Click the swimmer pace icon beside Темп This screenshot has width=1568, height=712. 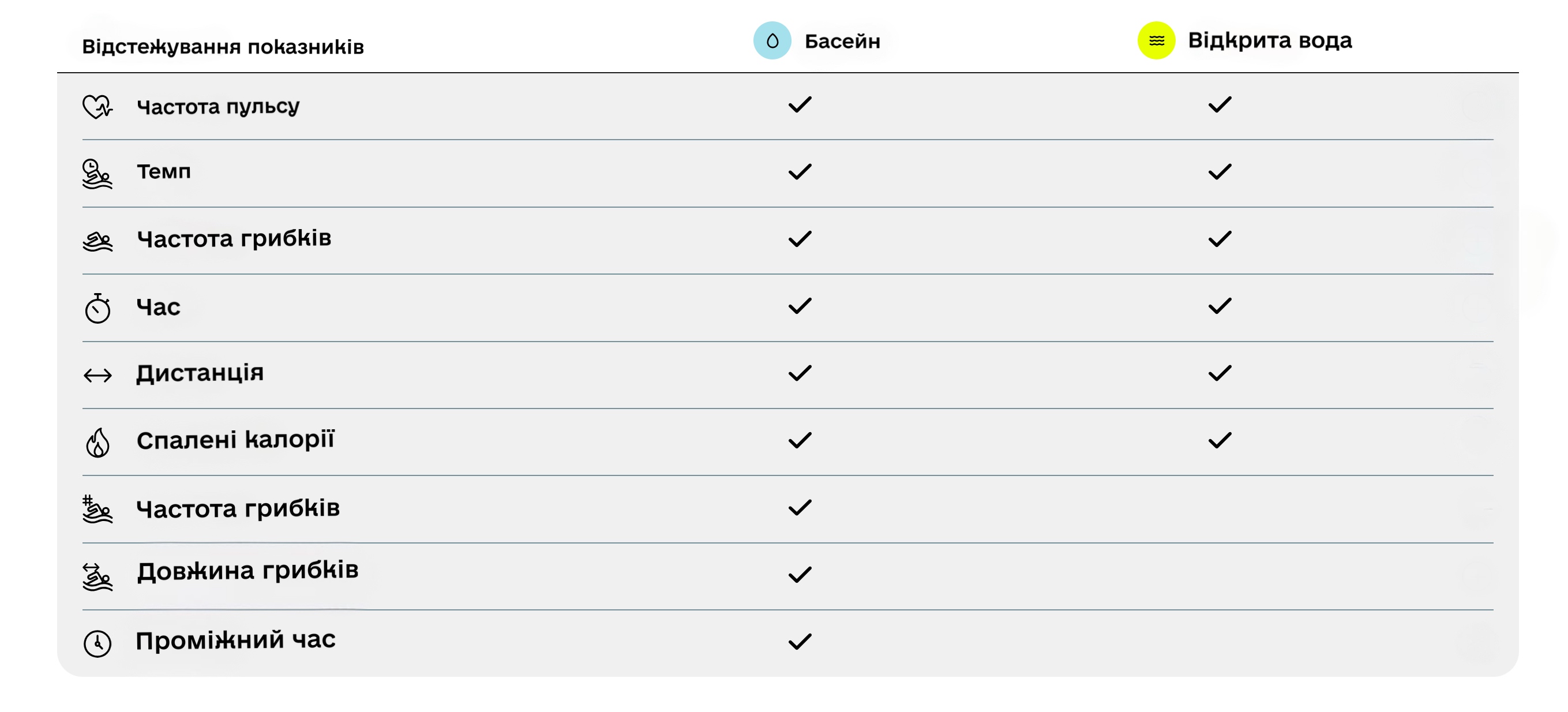pyautogui.click(x=97, y=174)
